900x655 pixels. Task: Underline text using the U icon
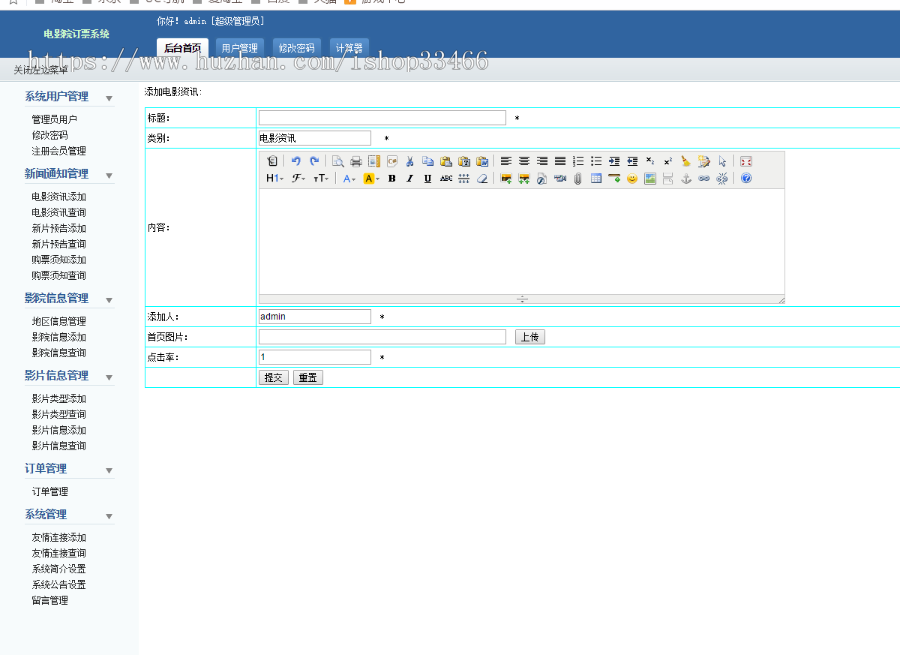click(427, 179)
